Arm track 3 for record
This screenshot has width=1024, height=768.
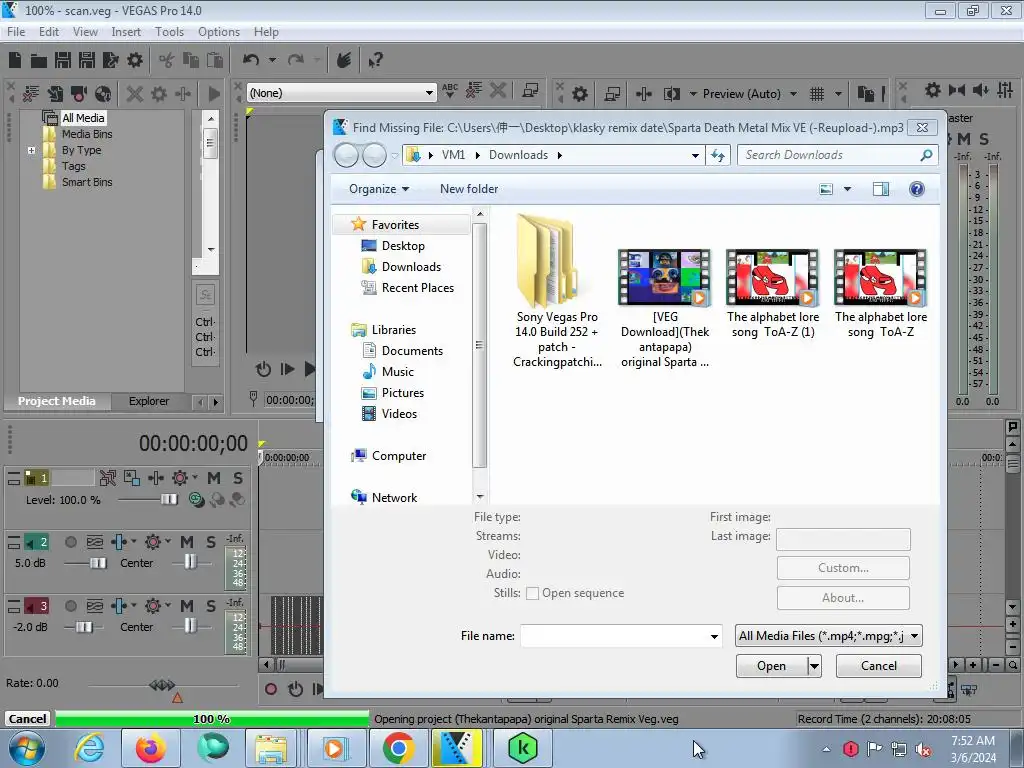(x=71, y=606)
